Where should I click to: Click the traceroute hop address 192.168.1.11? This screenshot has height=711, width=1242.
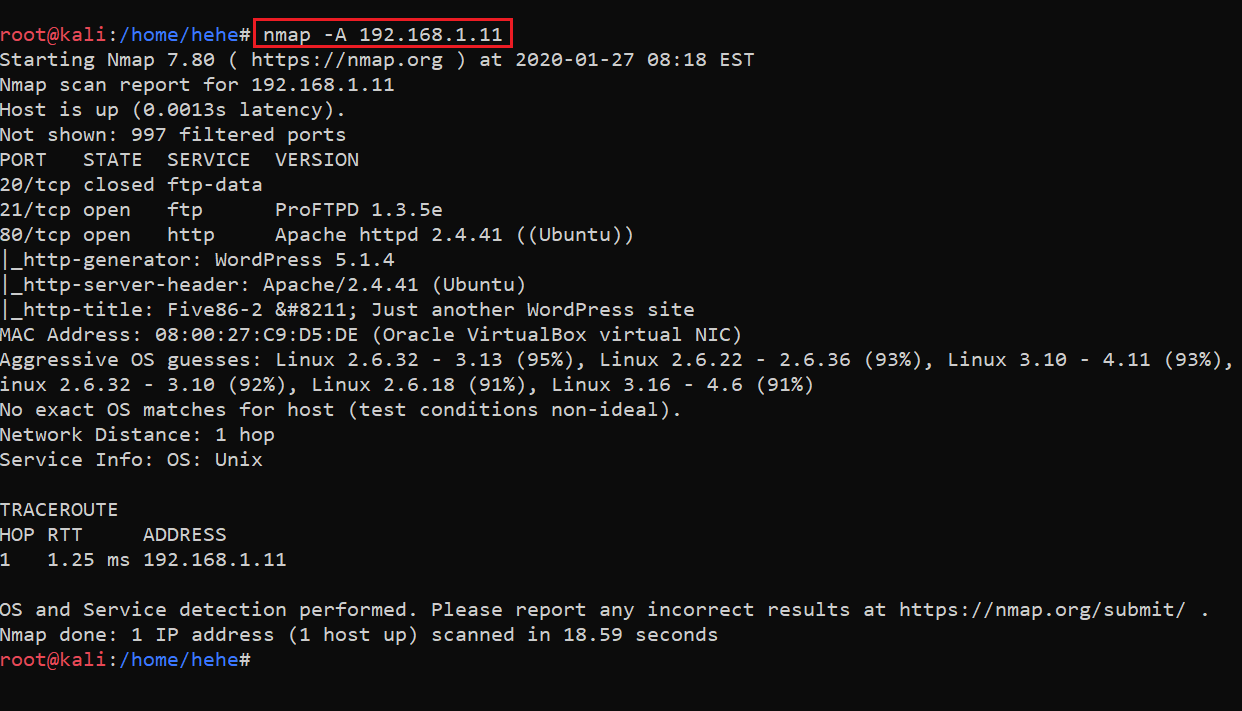click(214, 560)
